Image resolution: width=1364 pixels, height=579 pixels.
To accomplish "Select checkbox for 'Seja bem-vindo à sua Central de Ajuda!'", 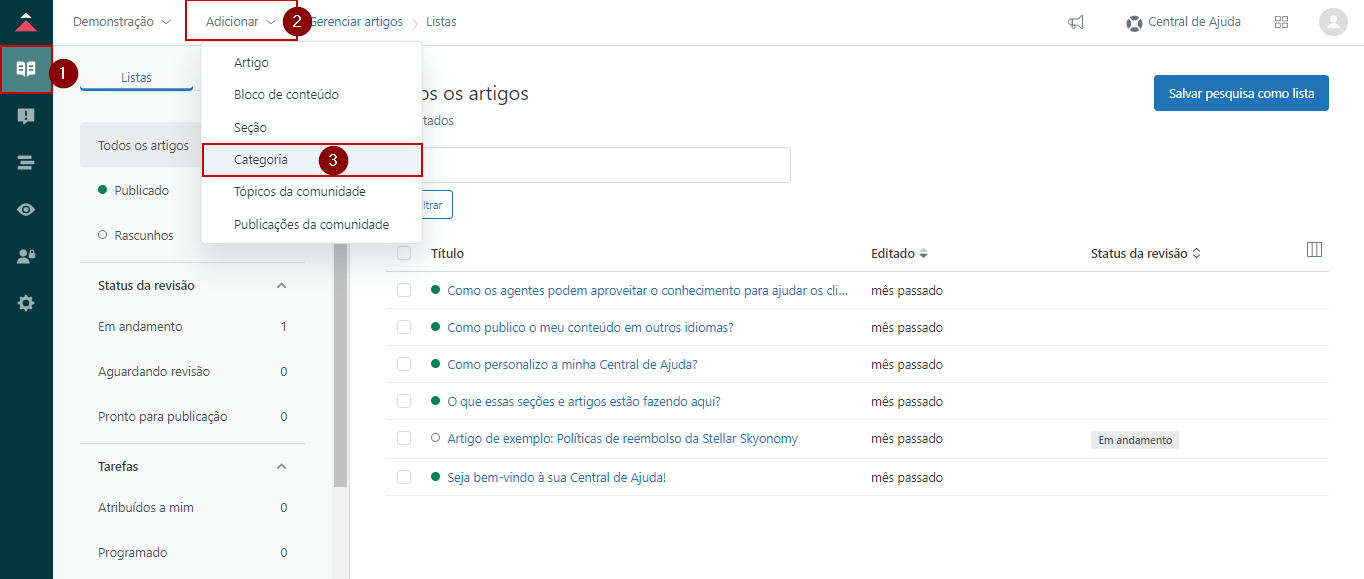I will pos(404,477).
